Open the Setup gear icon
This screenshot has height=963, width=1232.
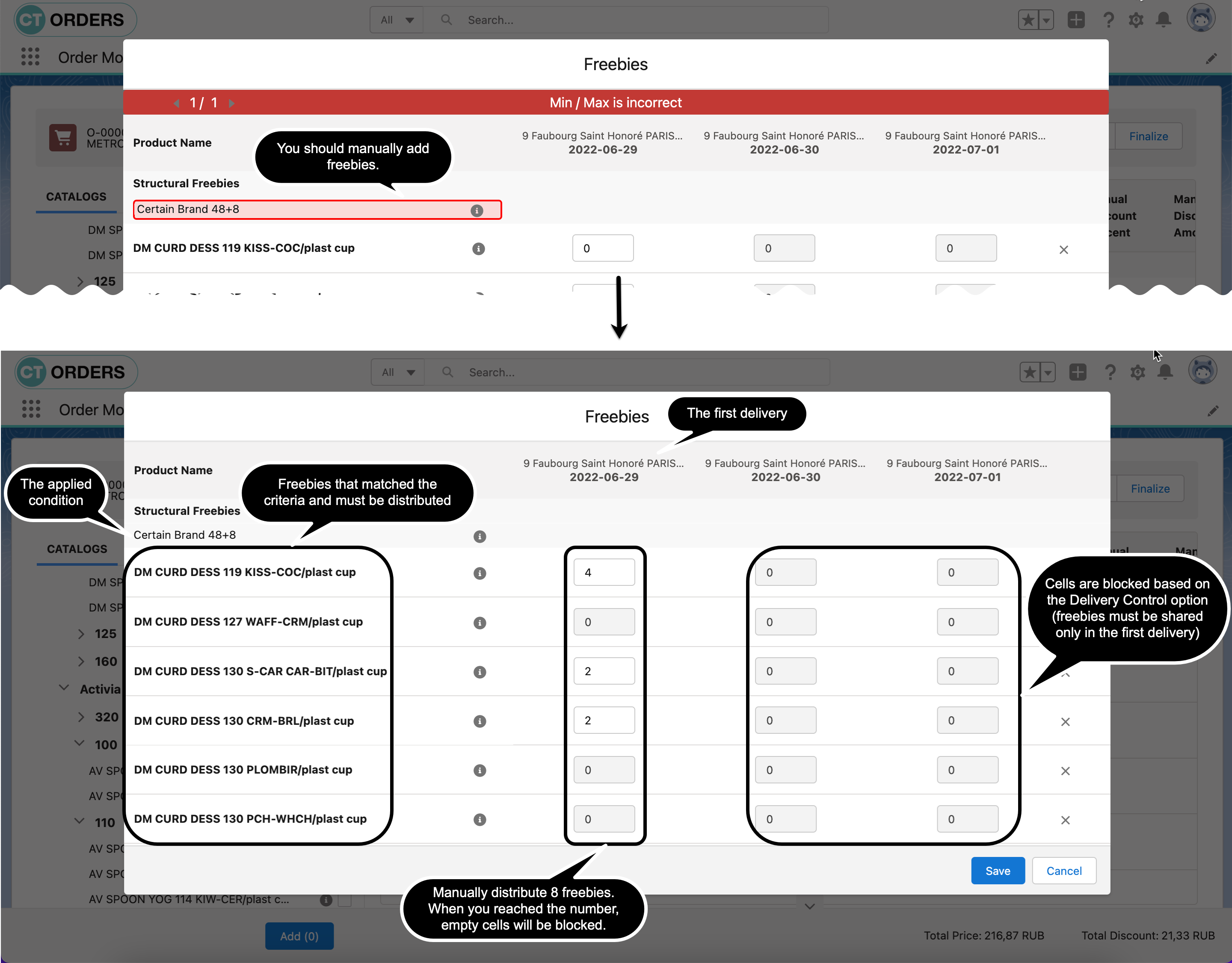1138,372
